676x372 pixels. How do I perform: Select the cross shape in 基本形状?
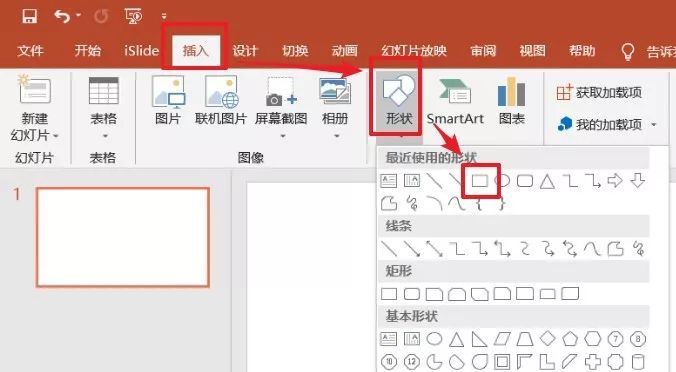point(593,362)
